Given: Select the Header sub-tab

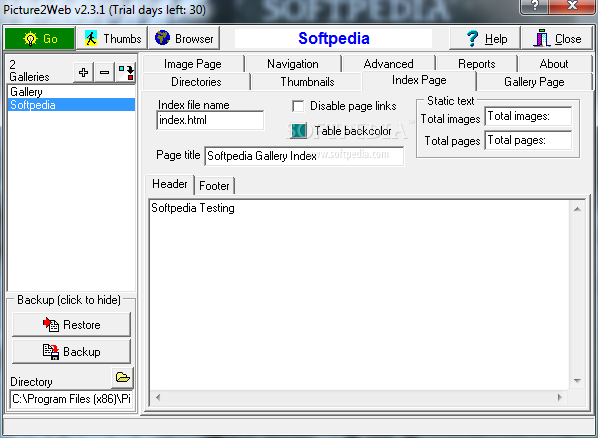Looking at the screenshot, I should 170,184.
